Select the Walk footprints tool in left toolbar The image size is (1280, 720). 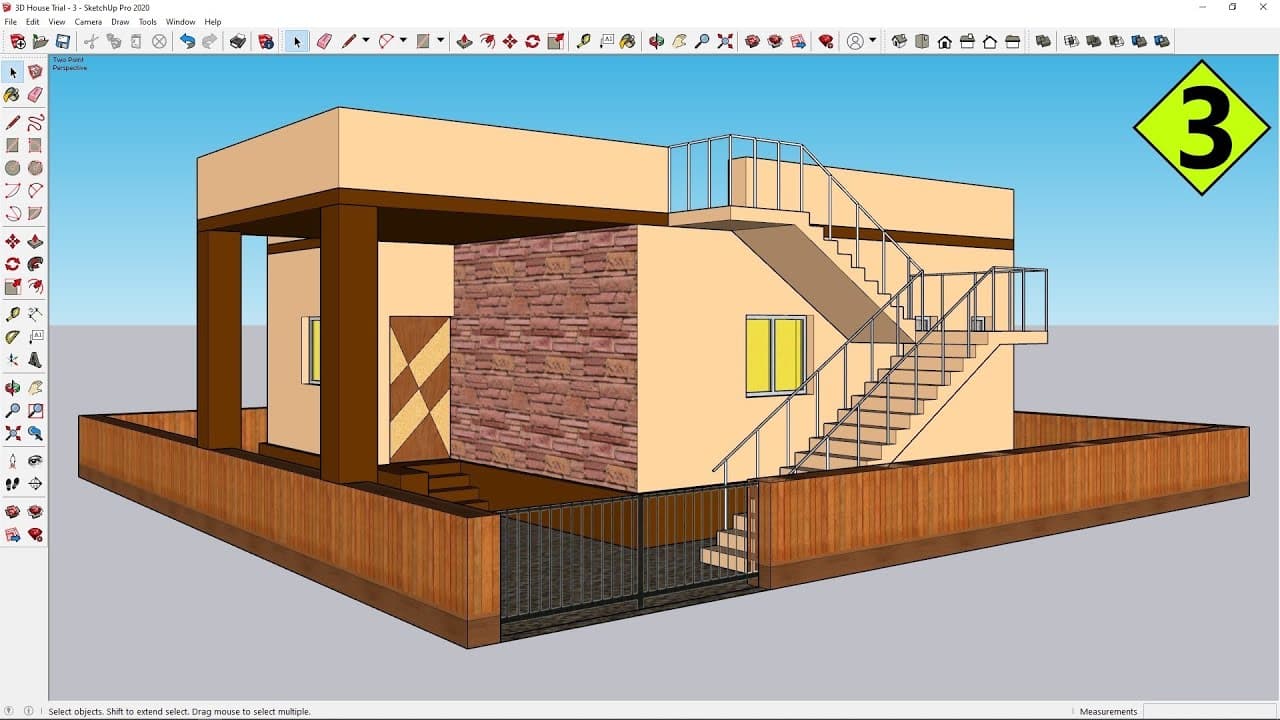13,484
